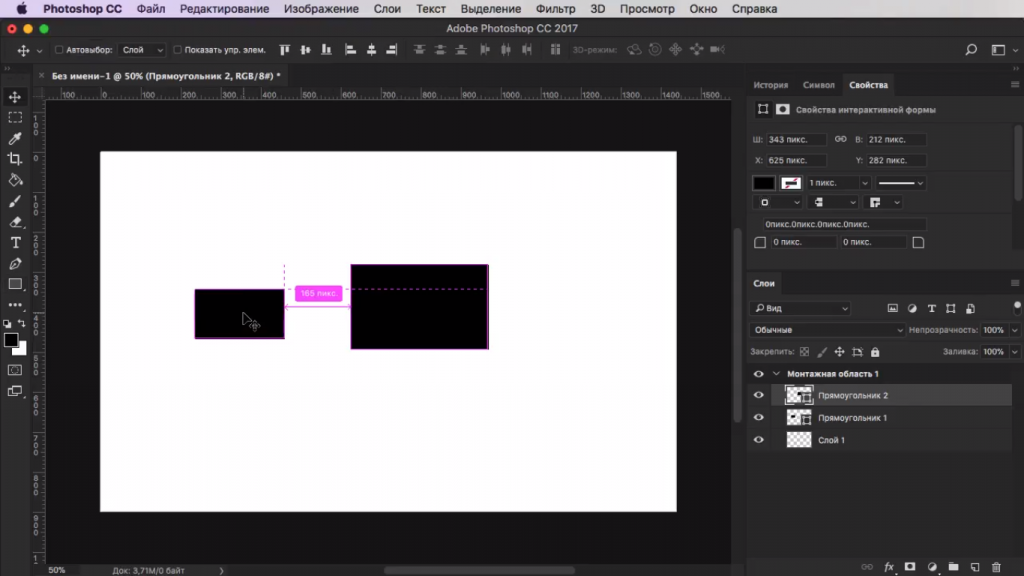The width and height of the screenshot is (1024, 576).
Task: Add a layer style (fx)
Action: tap(889, 567)
